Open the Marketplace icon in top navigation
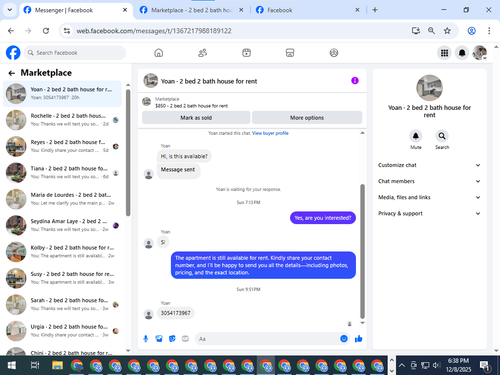 click(x=290, y=53)
